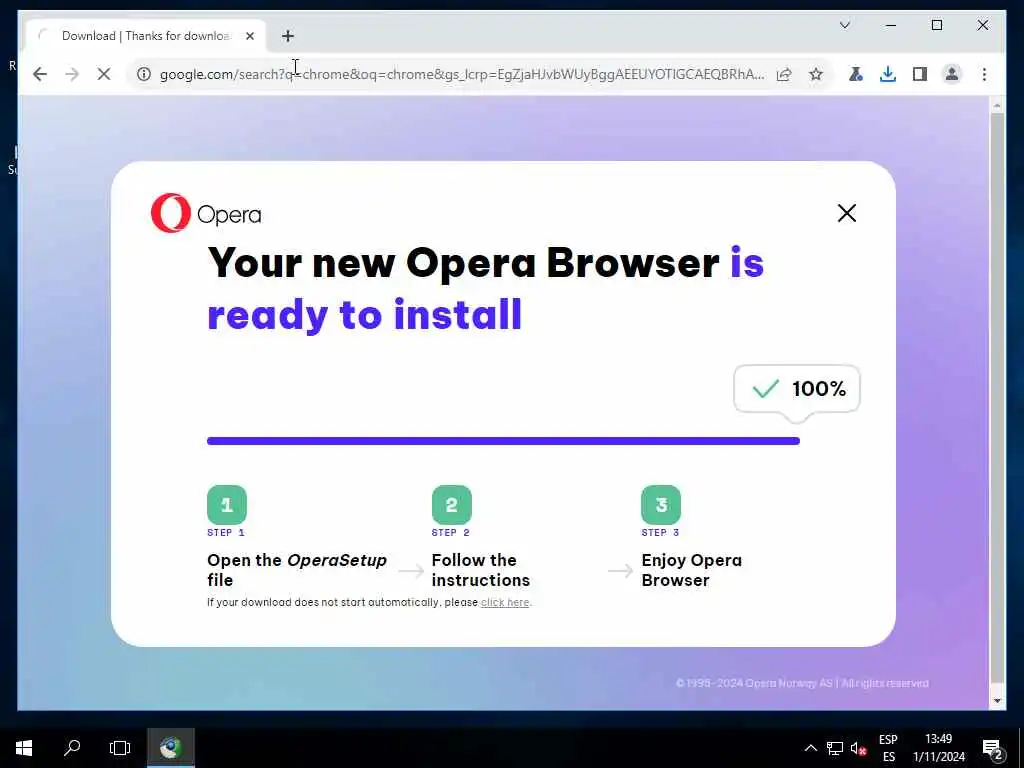Click the scrollbar down arrow
This screenshot has height=768, width=1024.
(997, 701)
